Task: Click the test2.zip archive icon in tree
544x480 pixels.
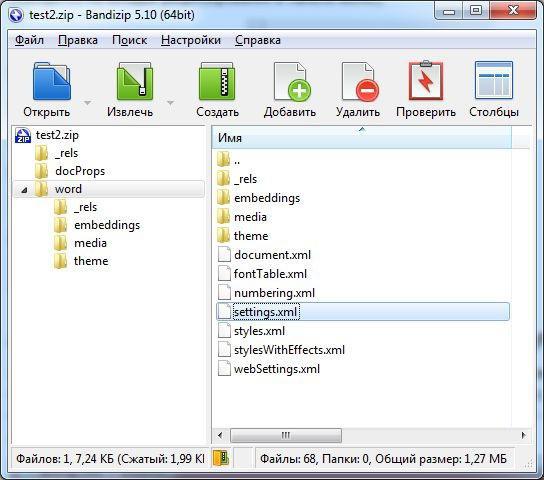Action: [23, 135]
